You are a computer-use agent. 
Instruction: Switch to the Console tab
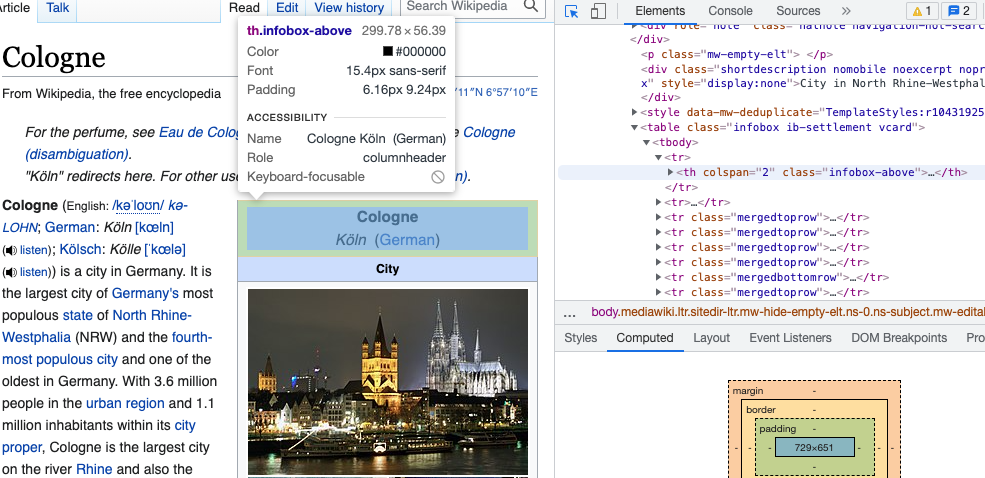[x=730, y=11]
